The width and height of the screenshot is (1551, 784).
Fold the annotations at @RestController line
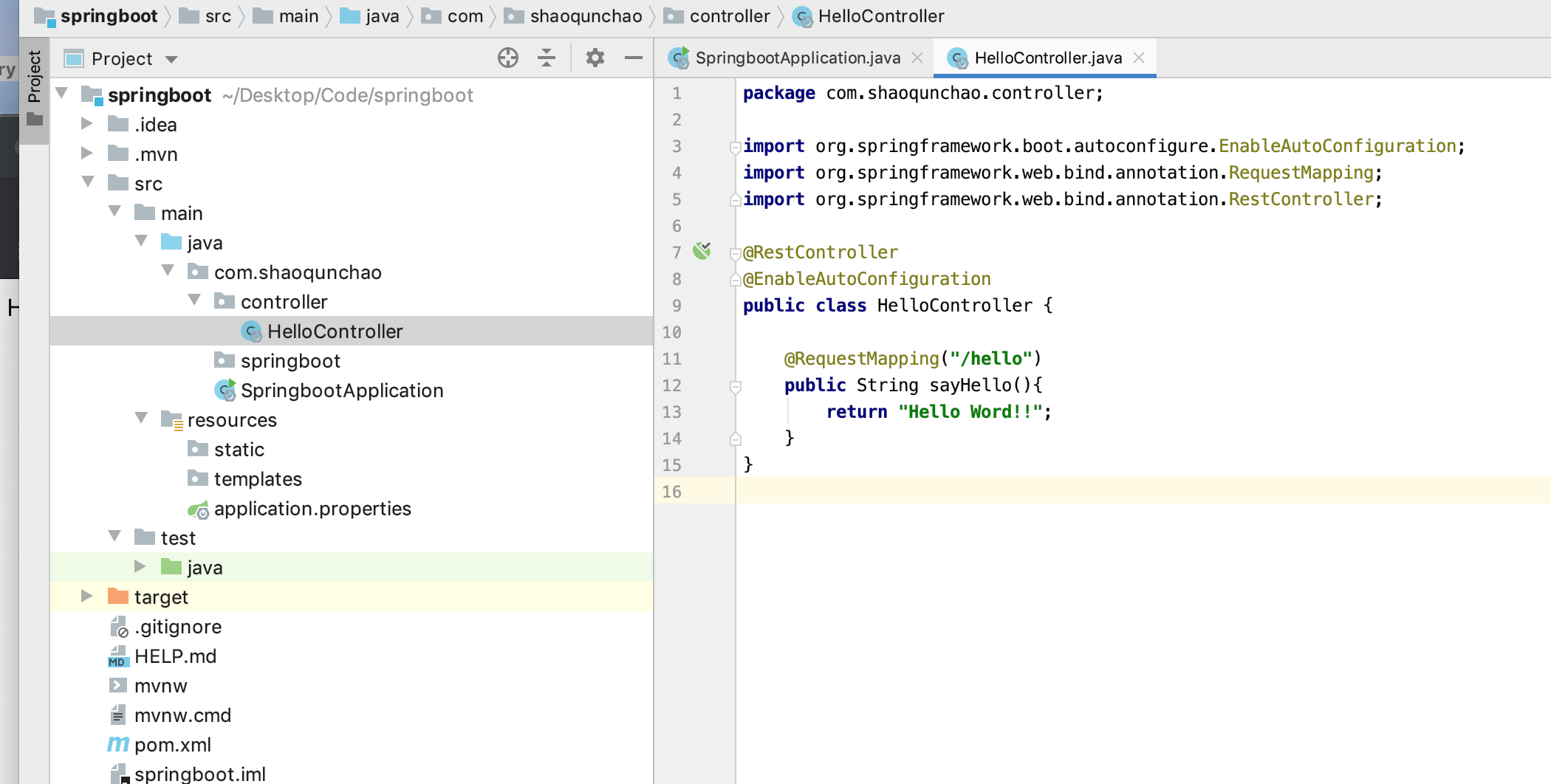point(735,254)
